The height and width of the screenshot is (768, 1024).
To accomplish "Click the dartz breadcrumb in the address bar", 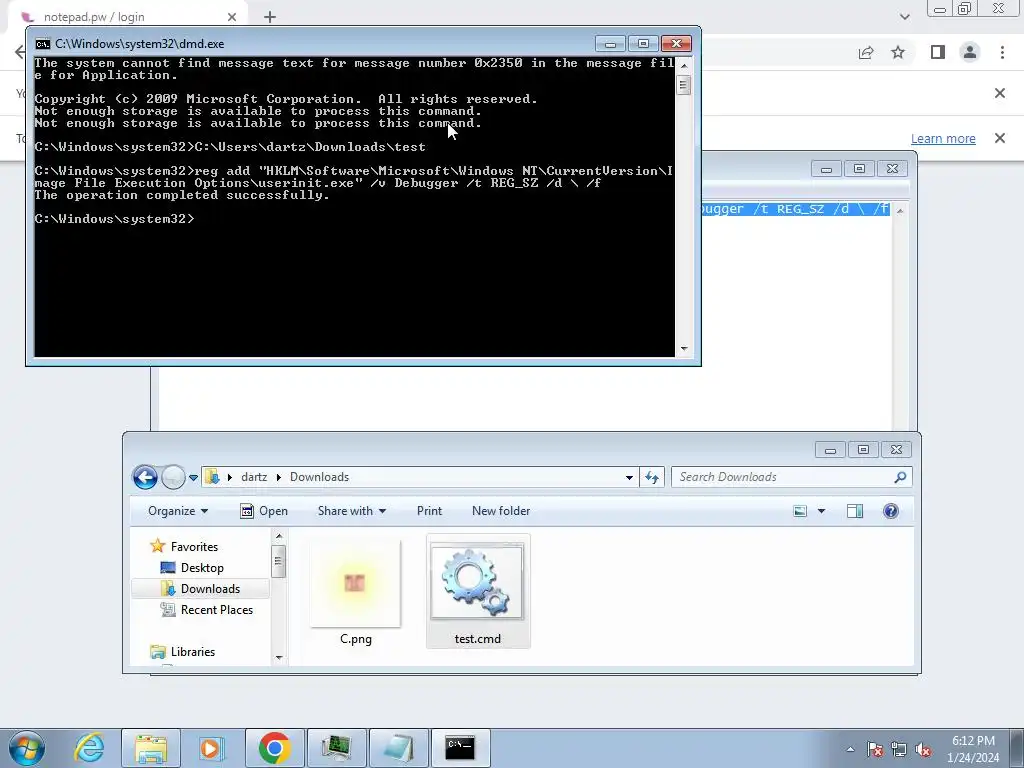I will point(254,477).
